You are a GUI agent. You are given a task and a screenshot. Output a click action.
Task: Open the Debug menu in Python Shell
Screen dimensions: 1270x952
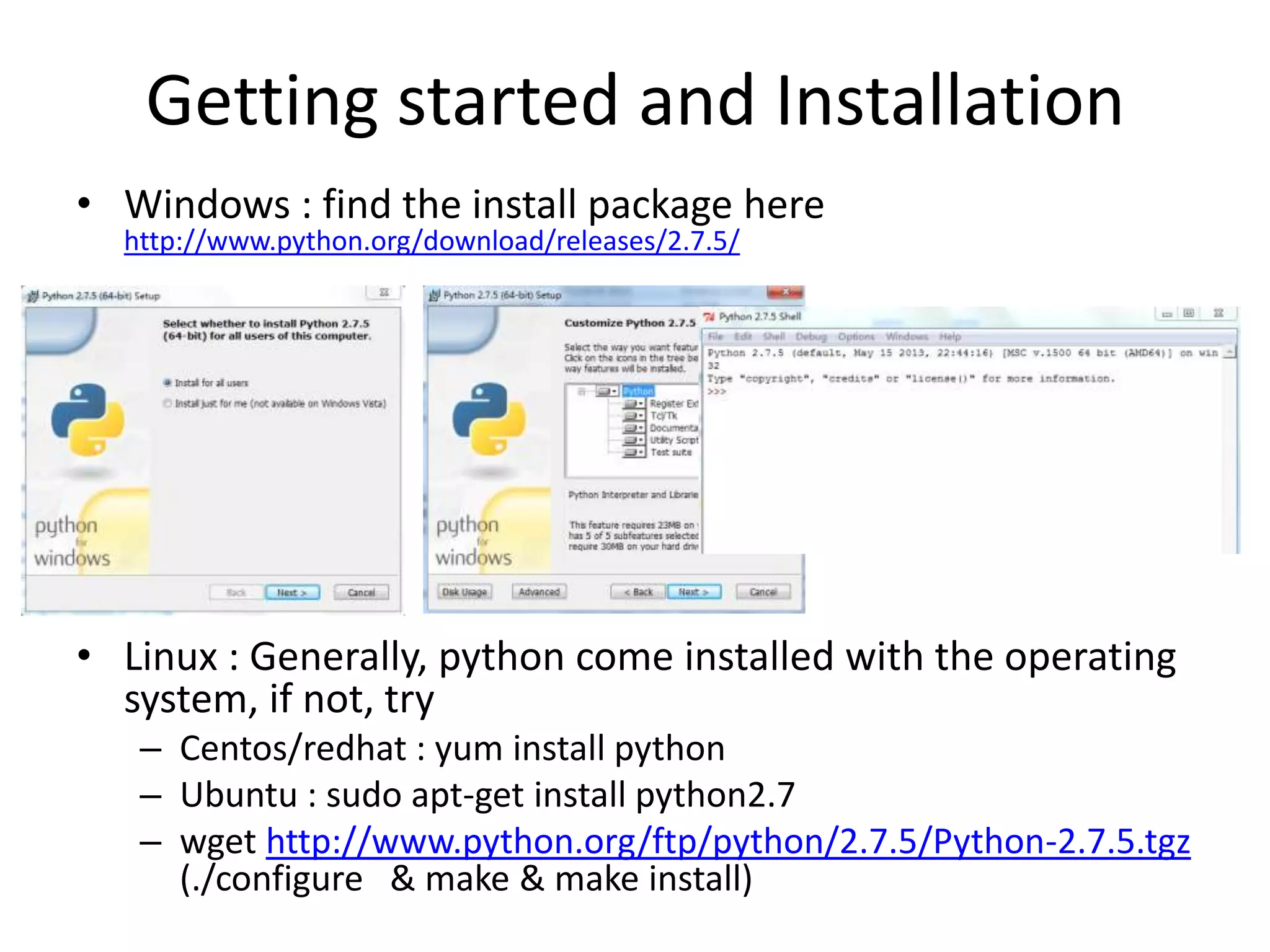coord(810,337)
